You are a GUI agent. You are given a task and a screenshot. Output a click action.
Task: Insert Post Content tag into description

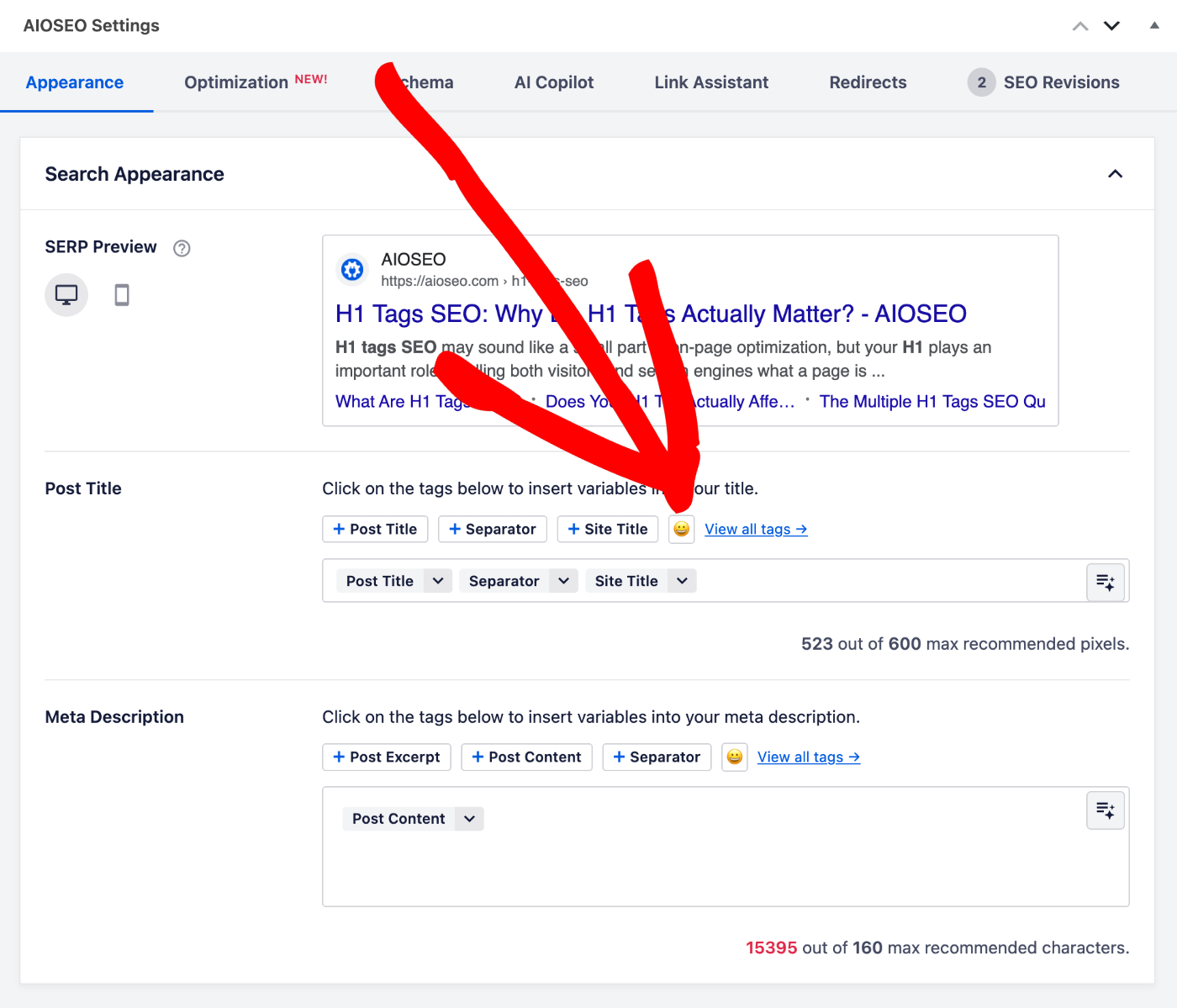(x=526, y=757)
